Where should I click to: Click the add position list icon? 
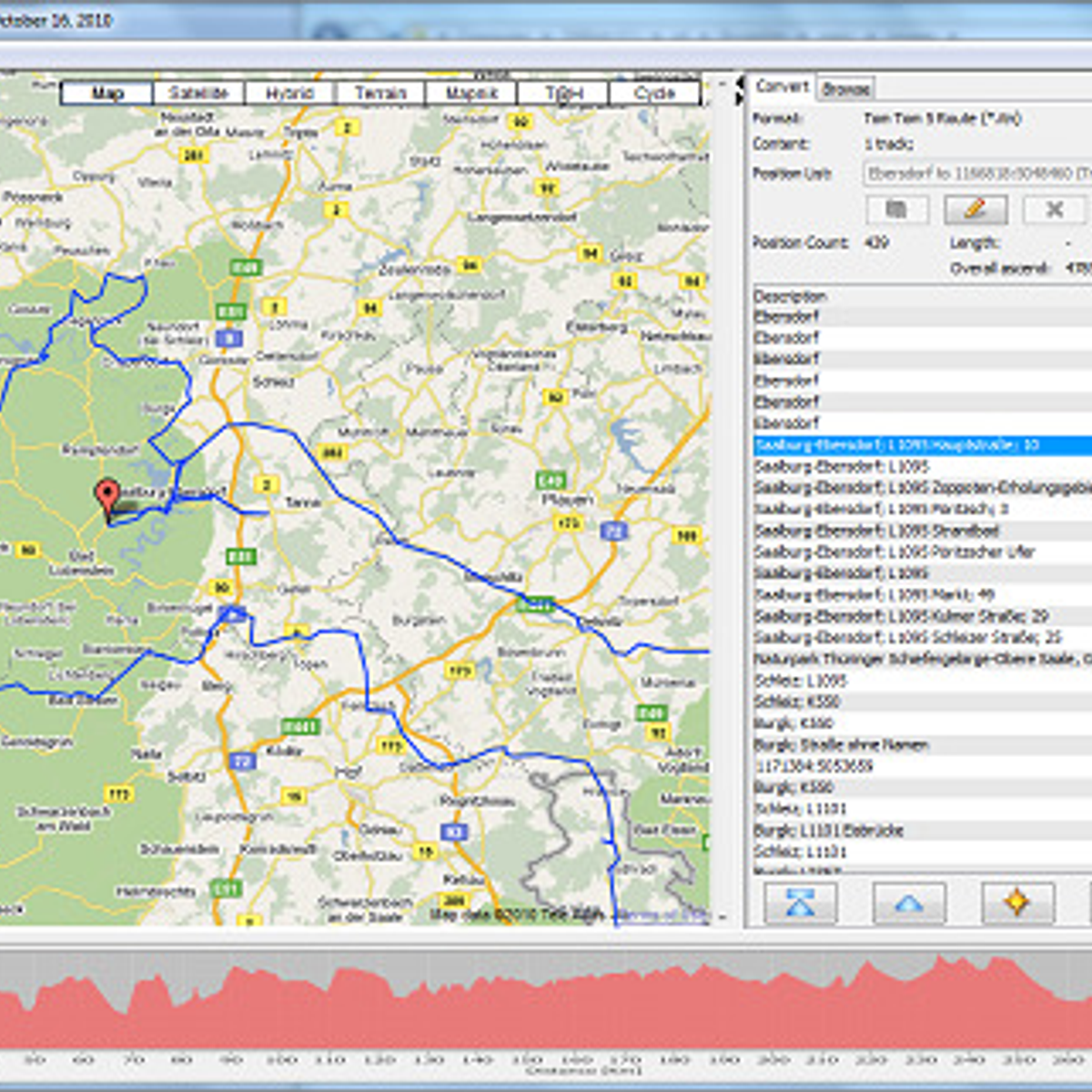[x=896, y=209]
